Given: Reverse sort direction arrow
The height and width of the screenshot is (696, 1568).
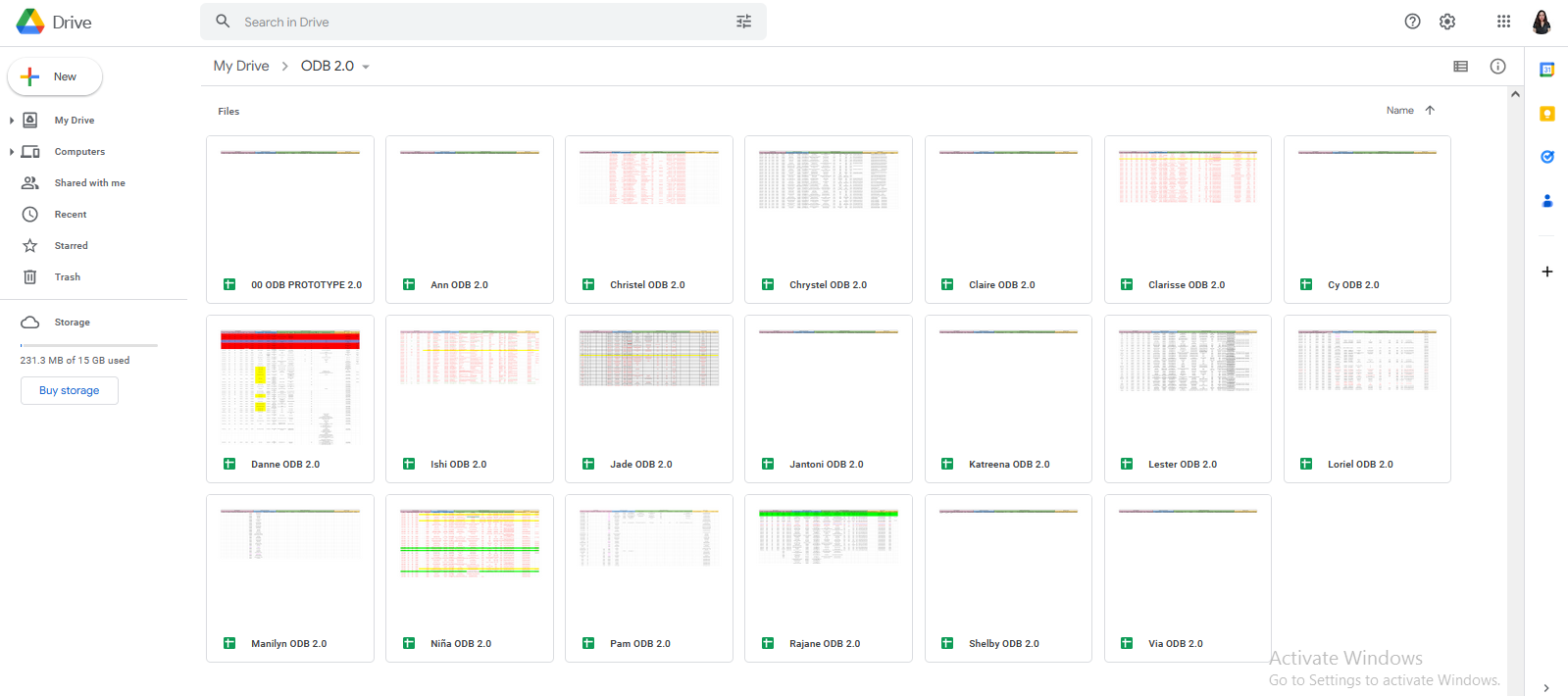Looking at the screenshot, I should point(1430,111).
